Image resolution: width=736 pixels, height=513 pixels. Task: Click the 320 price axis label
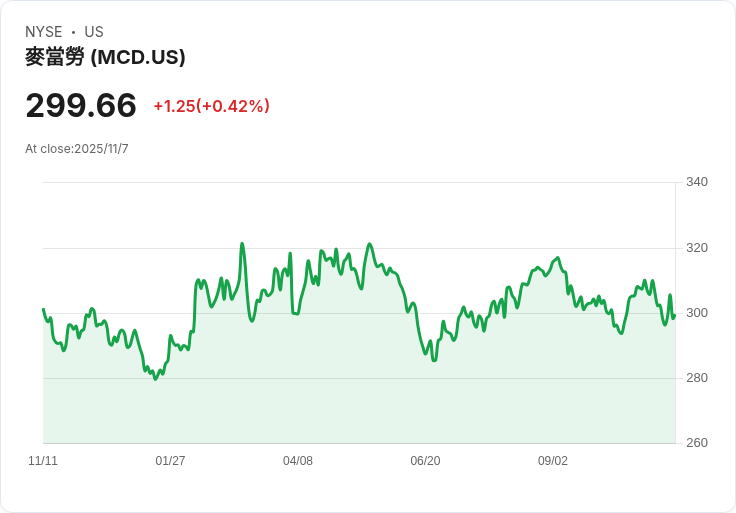[x=697, y=248]
